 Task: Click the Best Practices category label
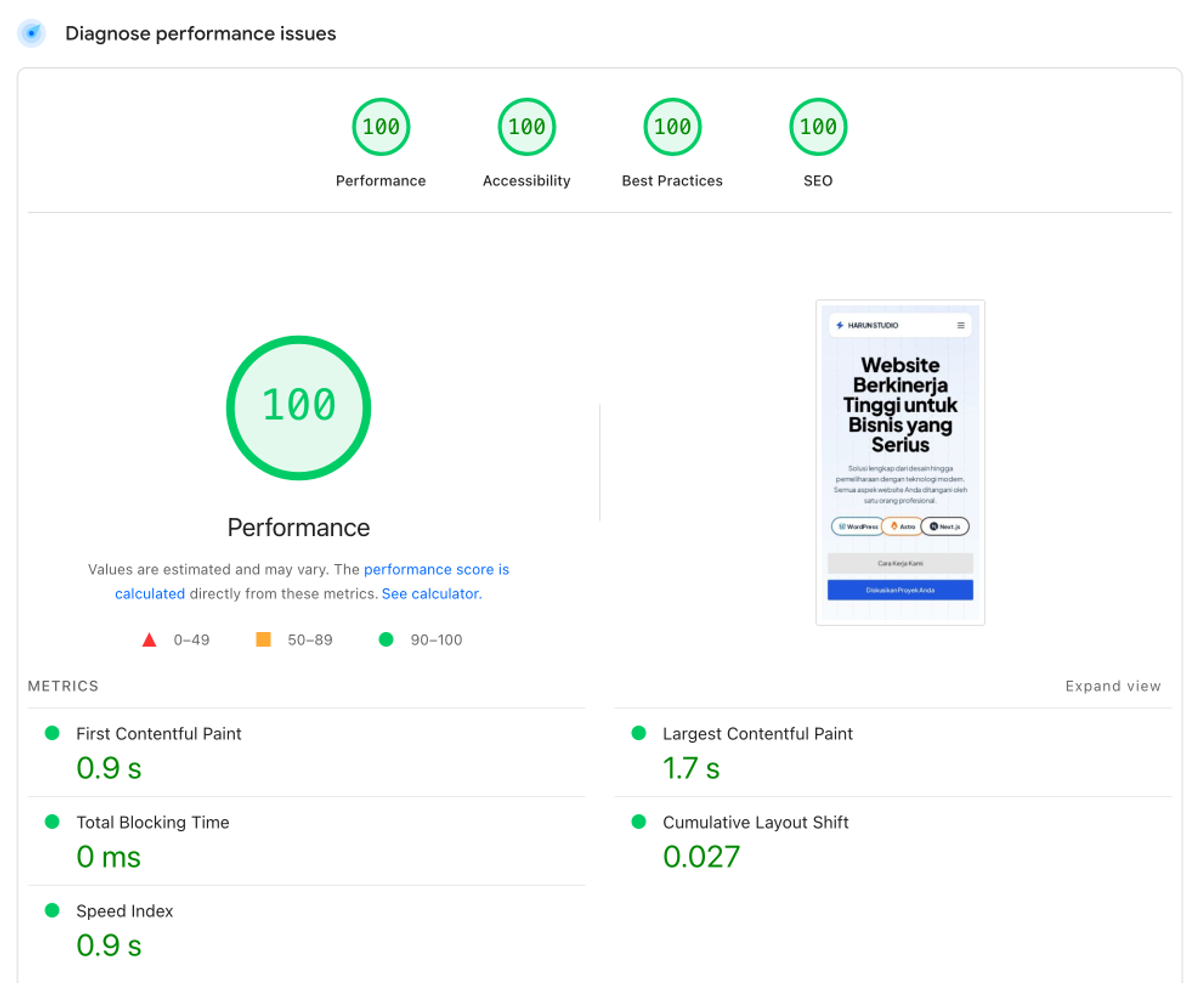(672, 181)
